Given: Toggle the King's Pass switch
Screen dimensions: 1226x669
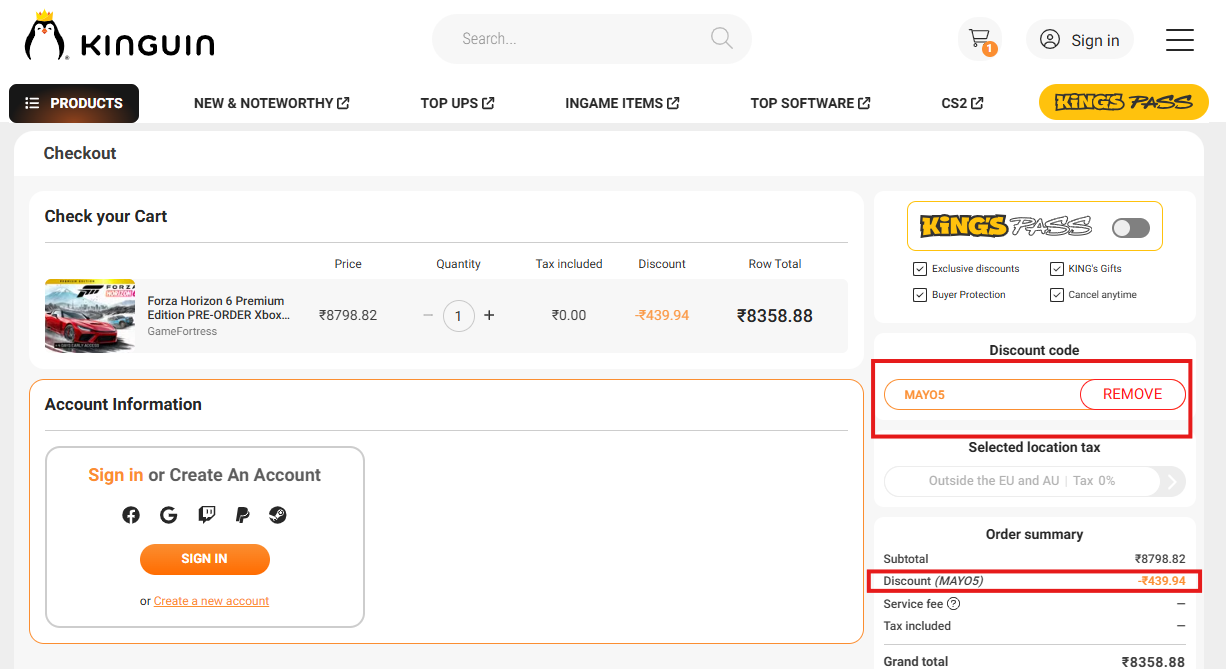Looking at the screenshot, I should pos(1131,228).
